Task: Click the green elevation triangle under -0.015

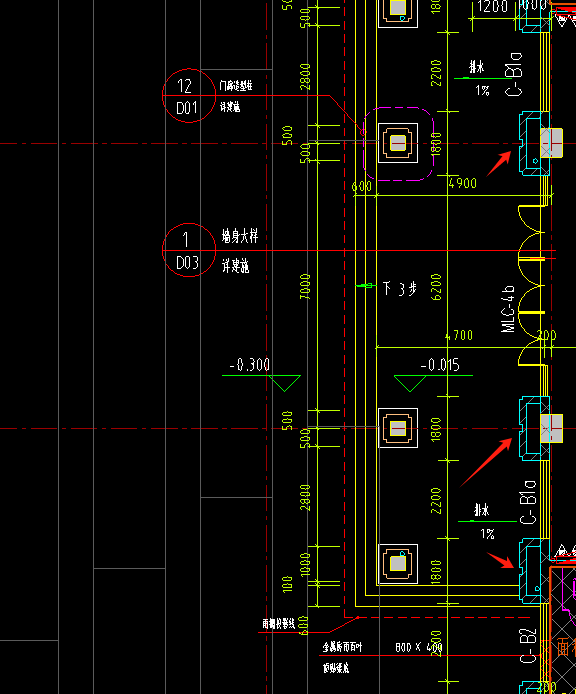Action: pyautogui.click(x=410, y=383)
